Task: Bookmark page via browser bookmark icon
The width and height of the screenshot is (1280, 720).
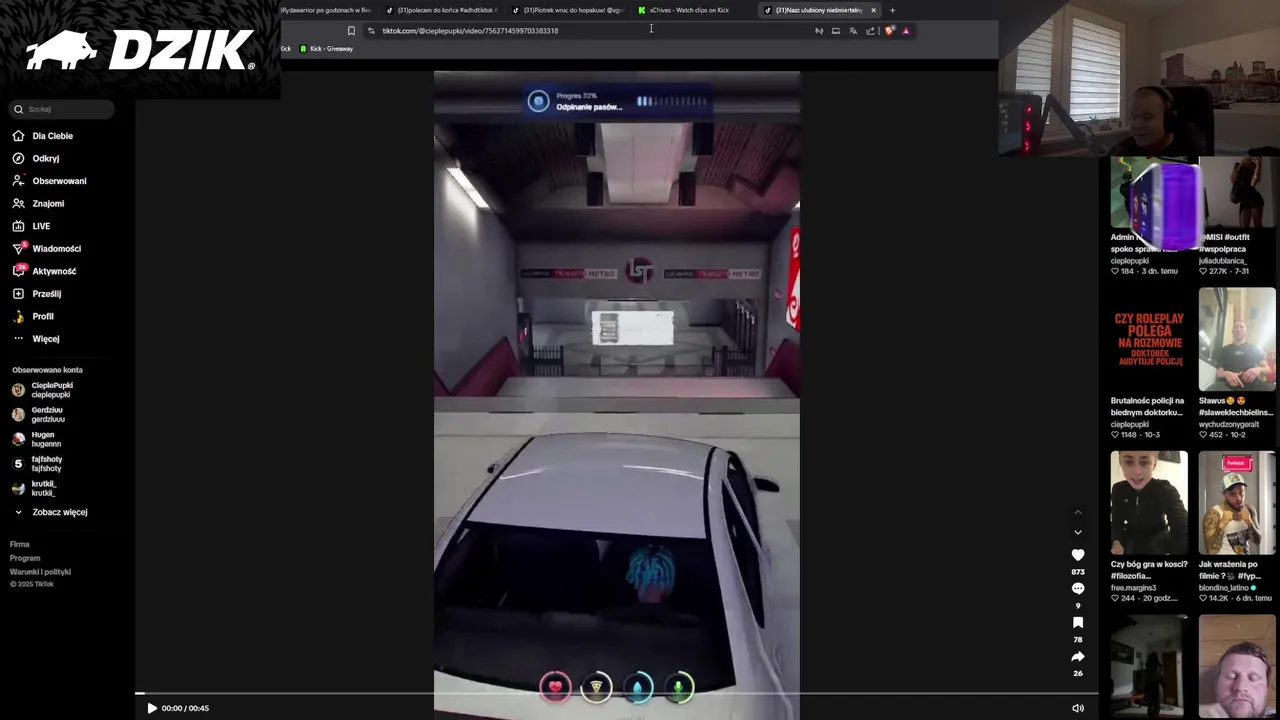Action: click(351, 31)
